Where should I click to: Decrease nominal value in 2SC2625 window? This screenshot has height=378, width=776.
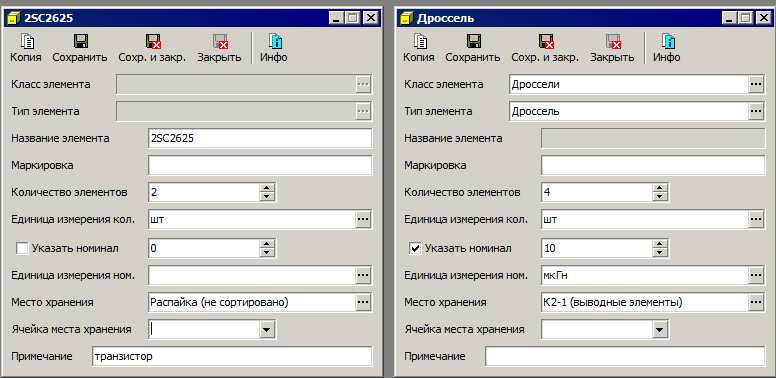267,252
